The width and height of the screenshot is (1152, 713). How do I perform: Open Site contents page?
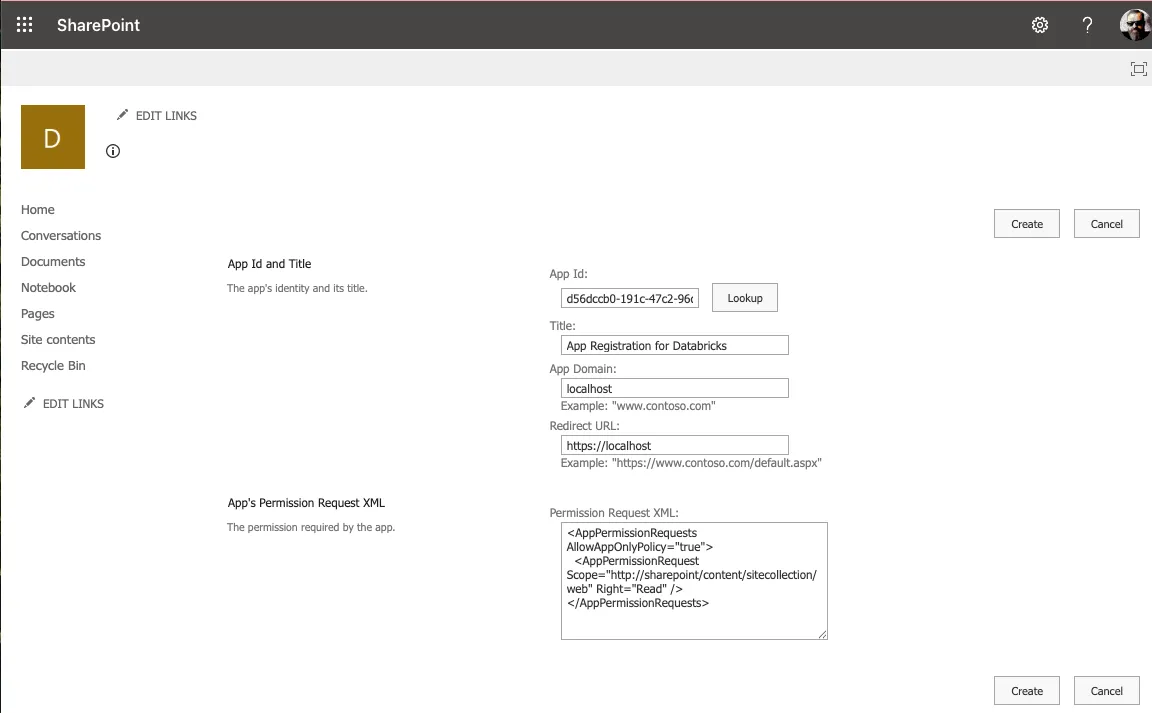58,340
